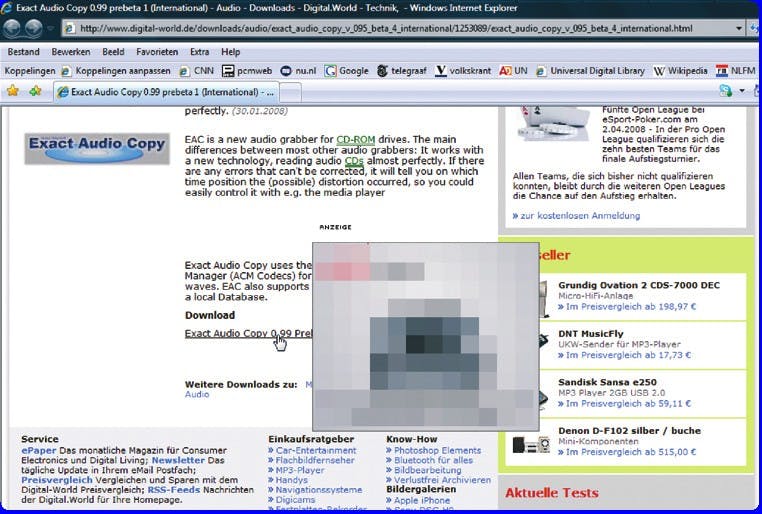Open the Beeld menu

pos(113,51)
